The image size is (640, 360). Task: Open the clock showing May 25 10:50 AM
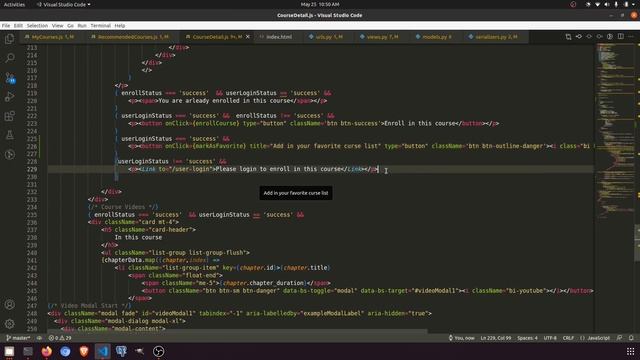pos(320,4)
